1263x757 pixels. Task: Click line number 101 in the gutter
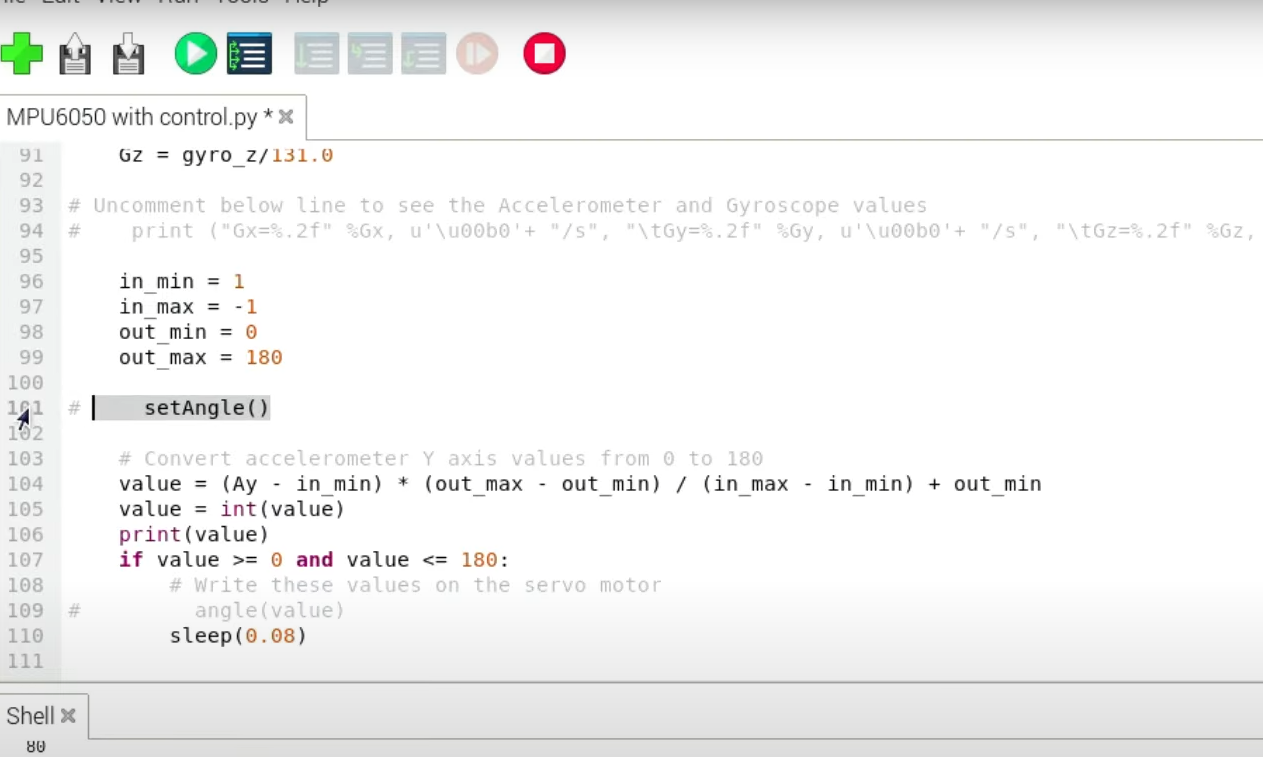click(x=28, y=407)
